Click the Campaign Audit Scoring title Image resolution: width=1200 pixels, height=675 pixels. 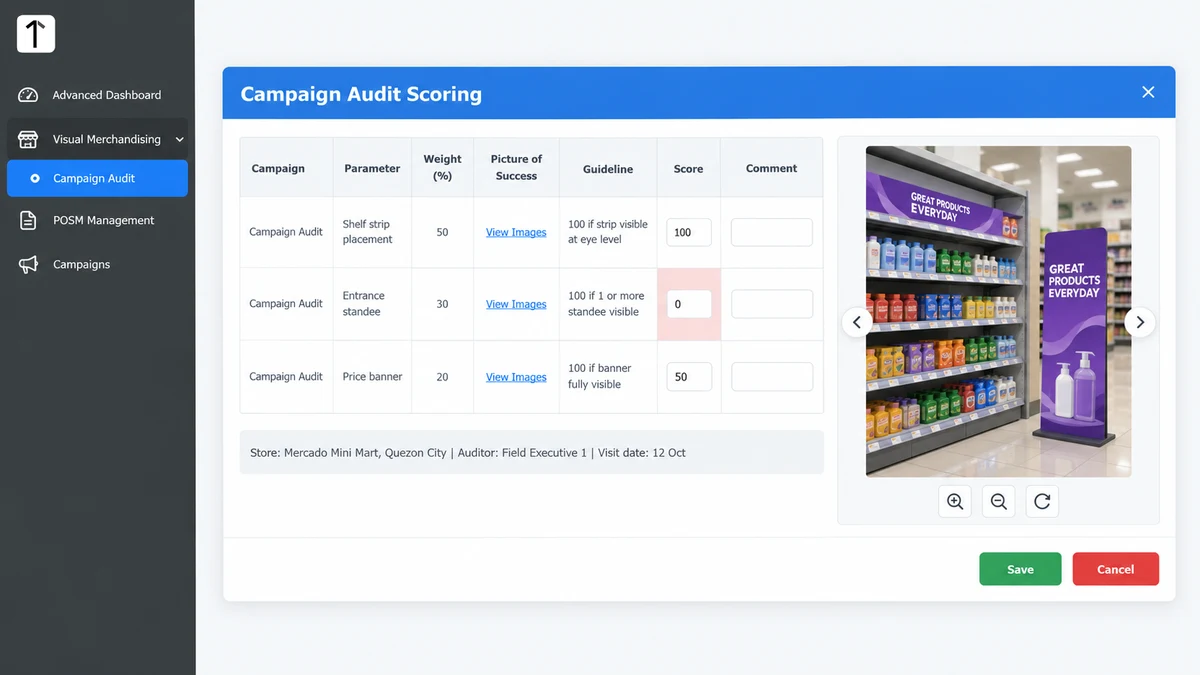click(361, 94)
